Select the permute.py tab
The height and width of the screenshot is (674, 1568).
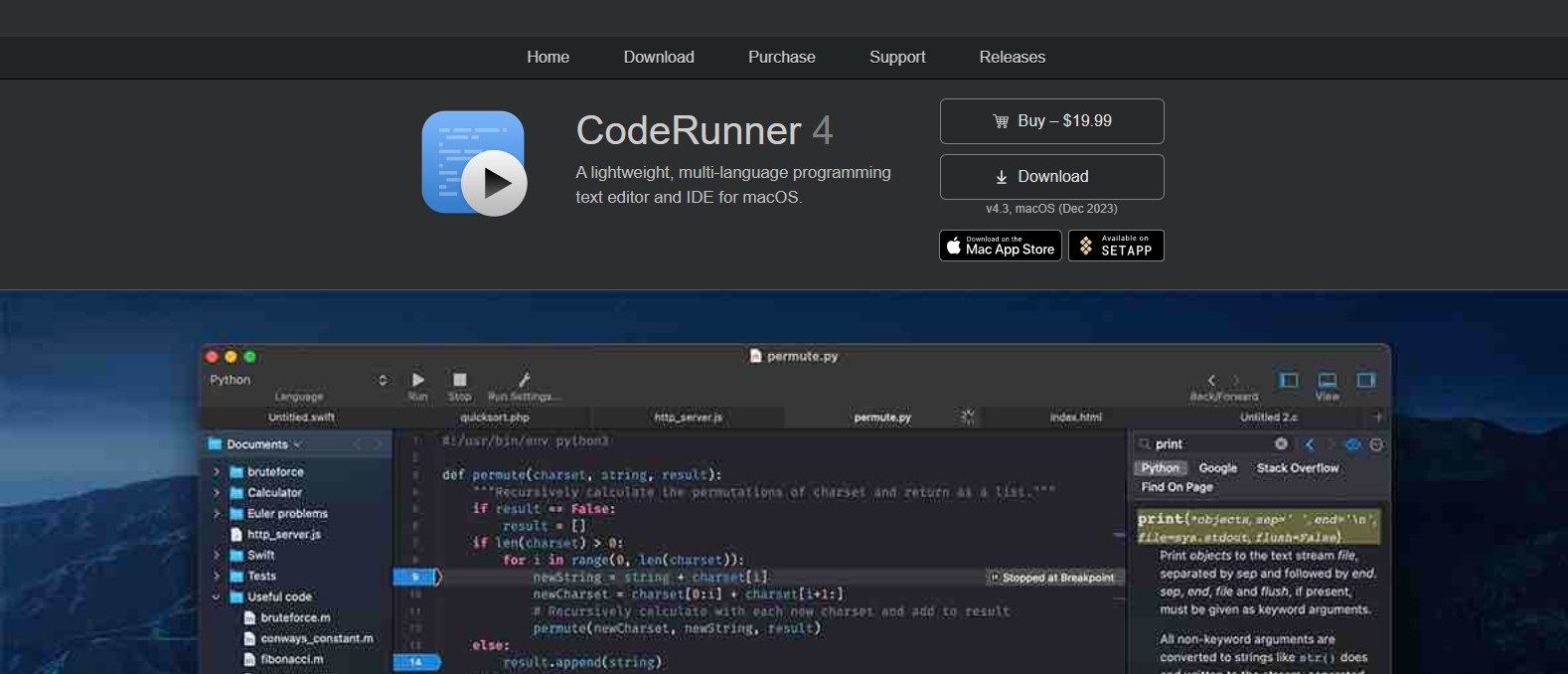pos(882,418)
